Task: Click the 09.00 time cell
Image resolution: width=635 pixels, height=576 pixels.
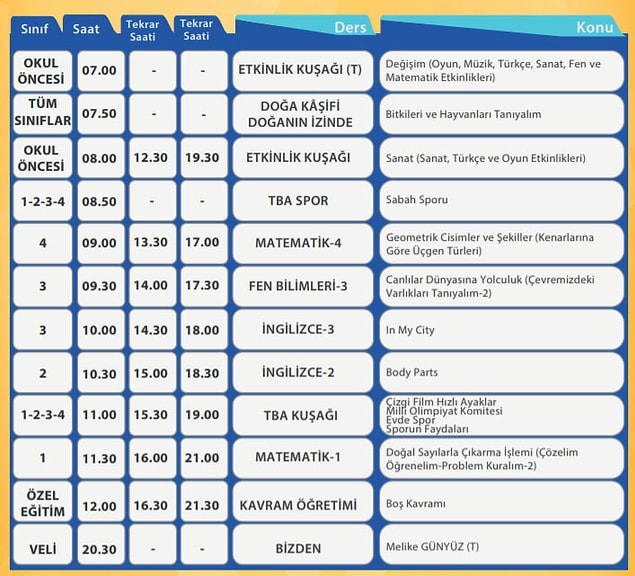Action: click(x=101, y=243)
